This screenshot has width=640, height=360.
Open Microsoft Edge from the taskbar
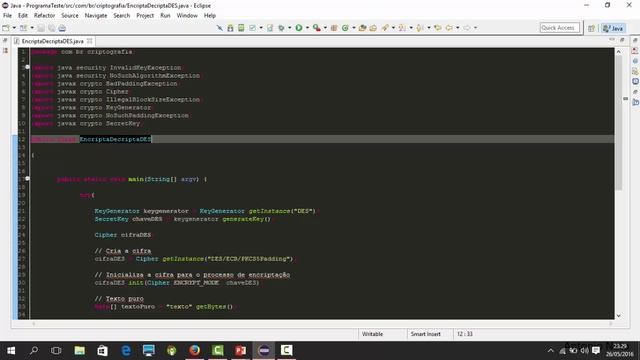(x=126, y=350)
